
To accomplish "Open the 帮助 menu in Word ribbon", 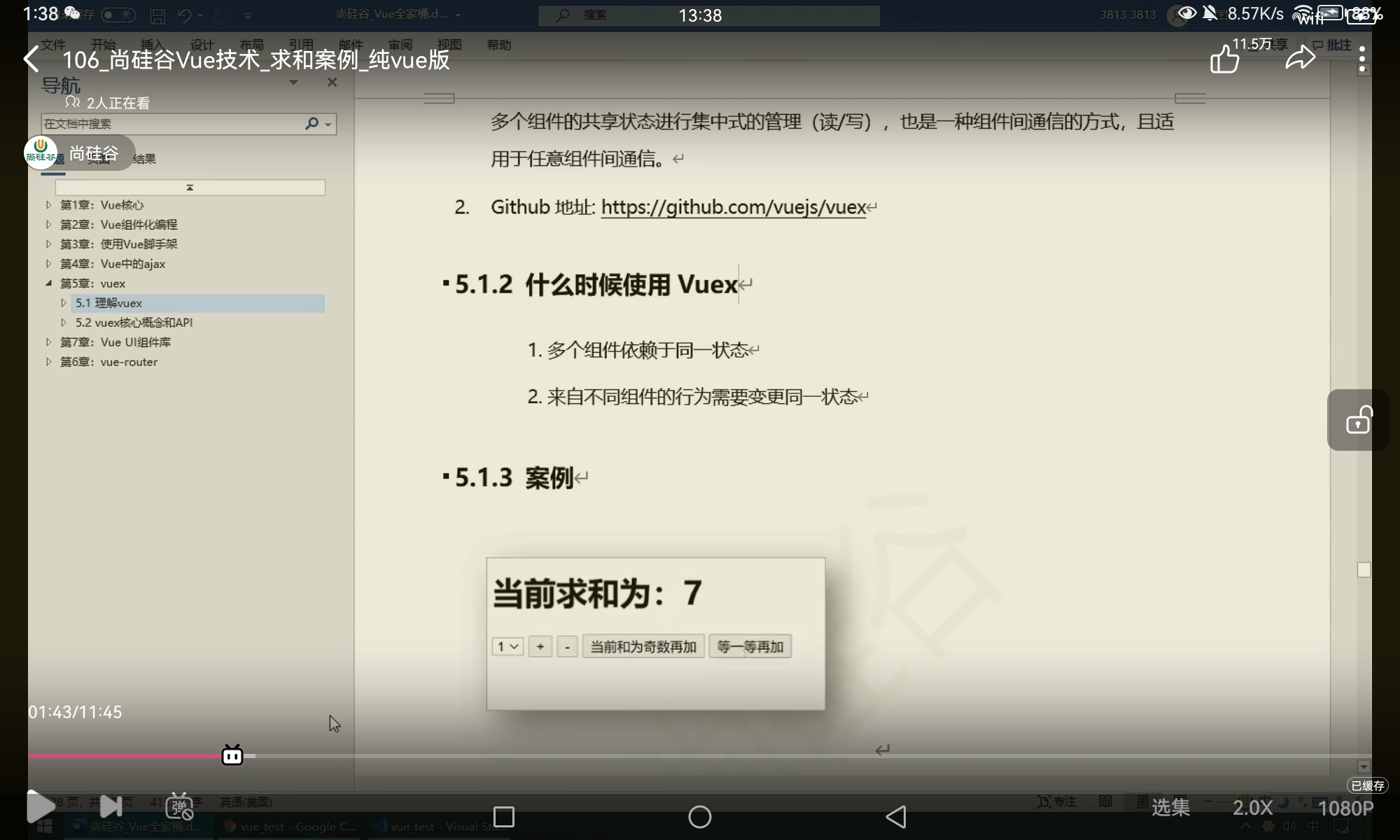I will 498,45.
